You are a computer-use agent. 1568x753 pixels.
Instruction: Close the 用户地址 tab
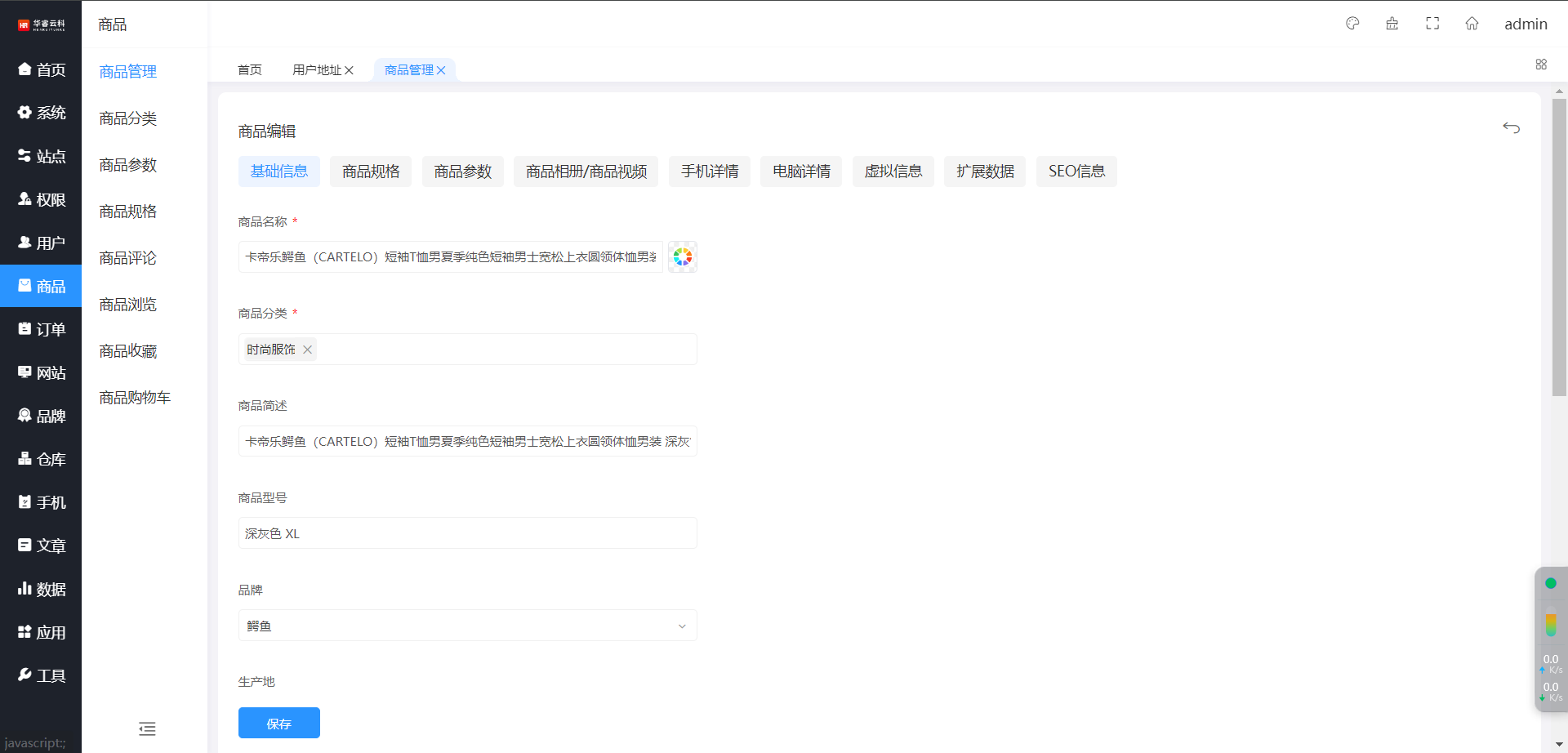click(349, 70)
